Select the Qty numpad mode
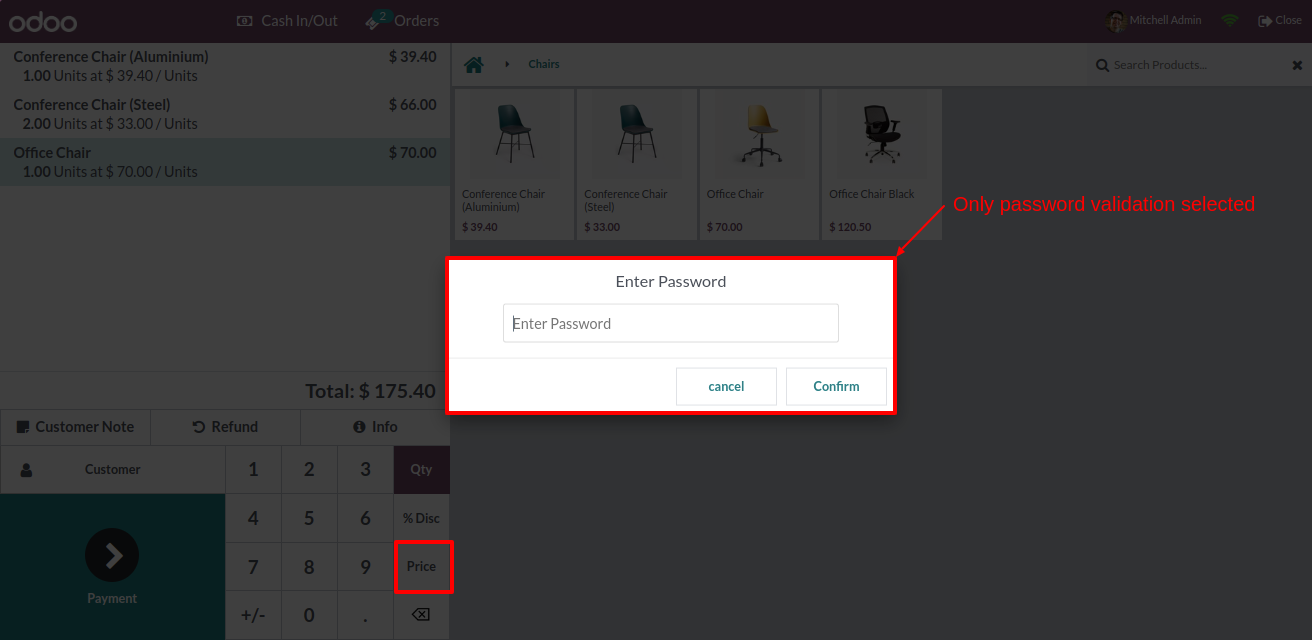The width and height of the screenshot is (1312, 640). (421, 469)
